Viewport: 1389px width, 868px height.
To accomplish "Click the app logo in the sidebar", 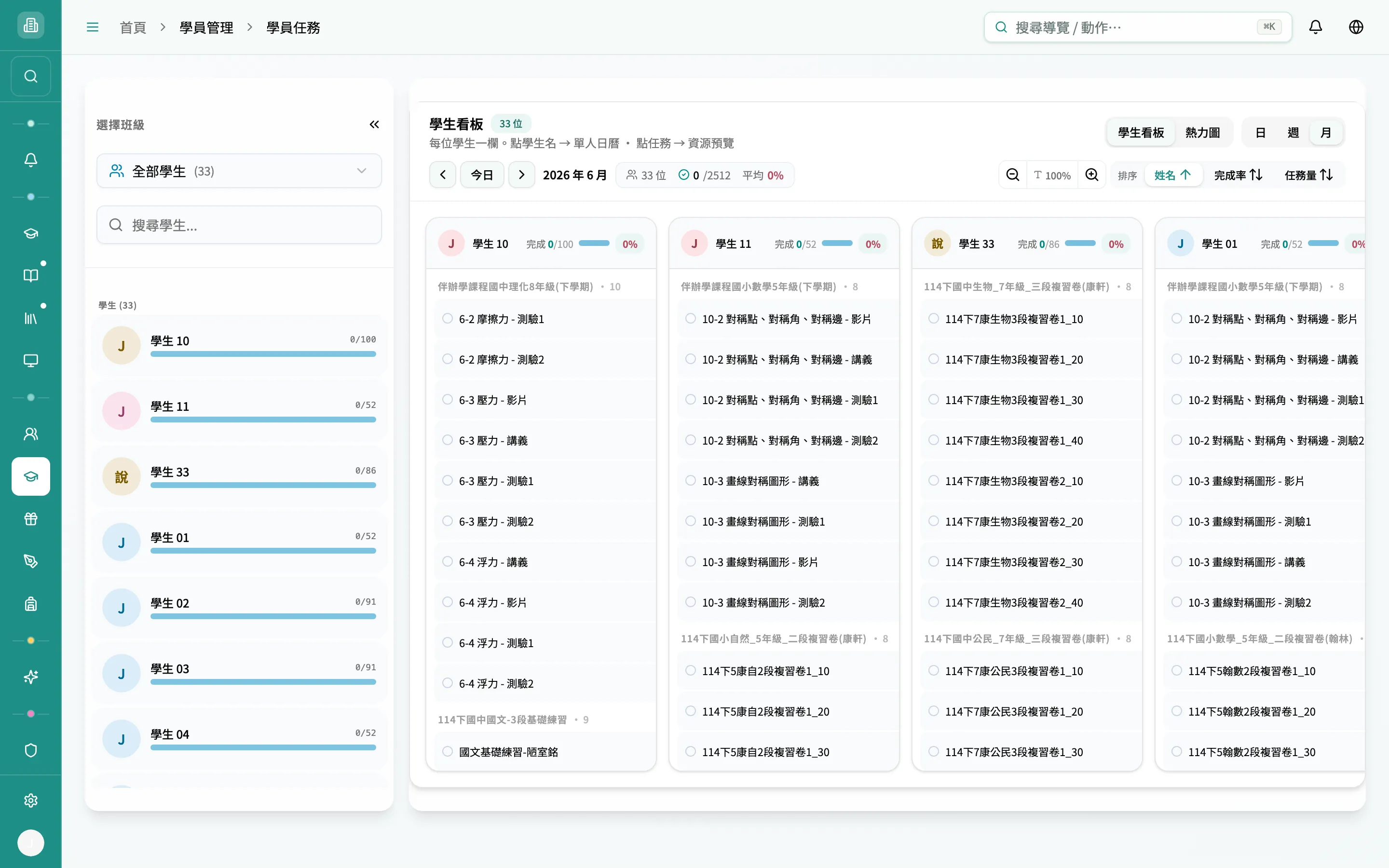I will (30, 25).
